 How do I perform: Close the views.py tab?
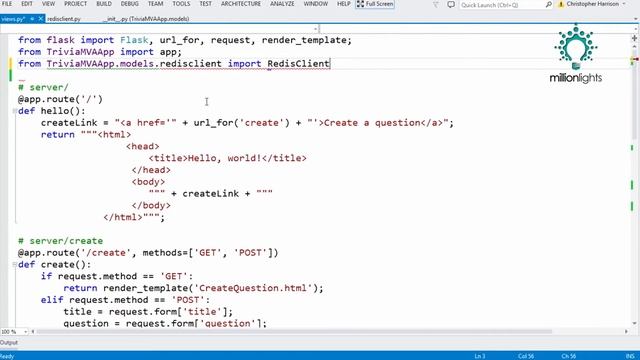coord(40,19)
